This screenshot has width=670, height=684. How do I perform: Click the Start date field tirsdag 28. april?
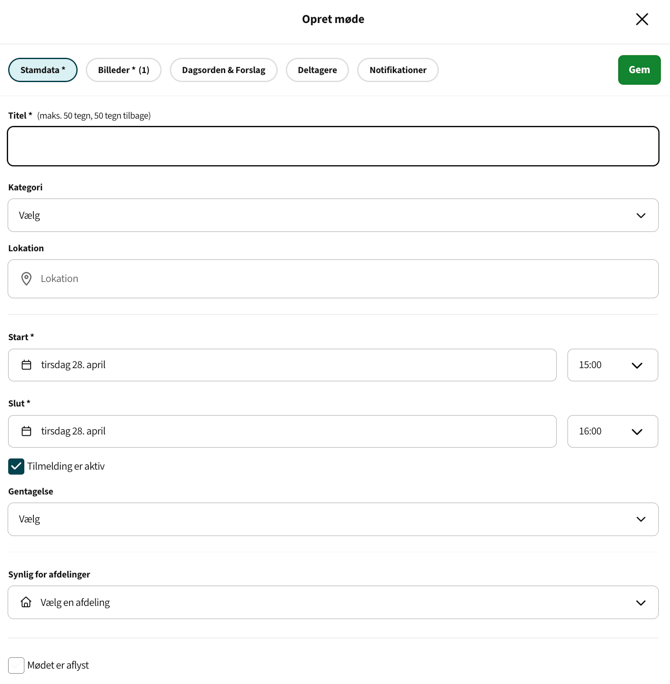pos(282,365)
